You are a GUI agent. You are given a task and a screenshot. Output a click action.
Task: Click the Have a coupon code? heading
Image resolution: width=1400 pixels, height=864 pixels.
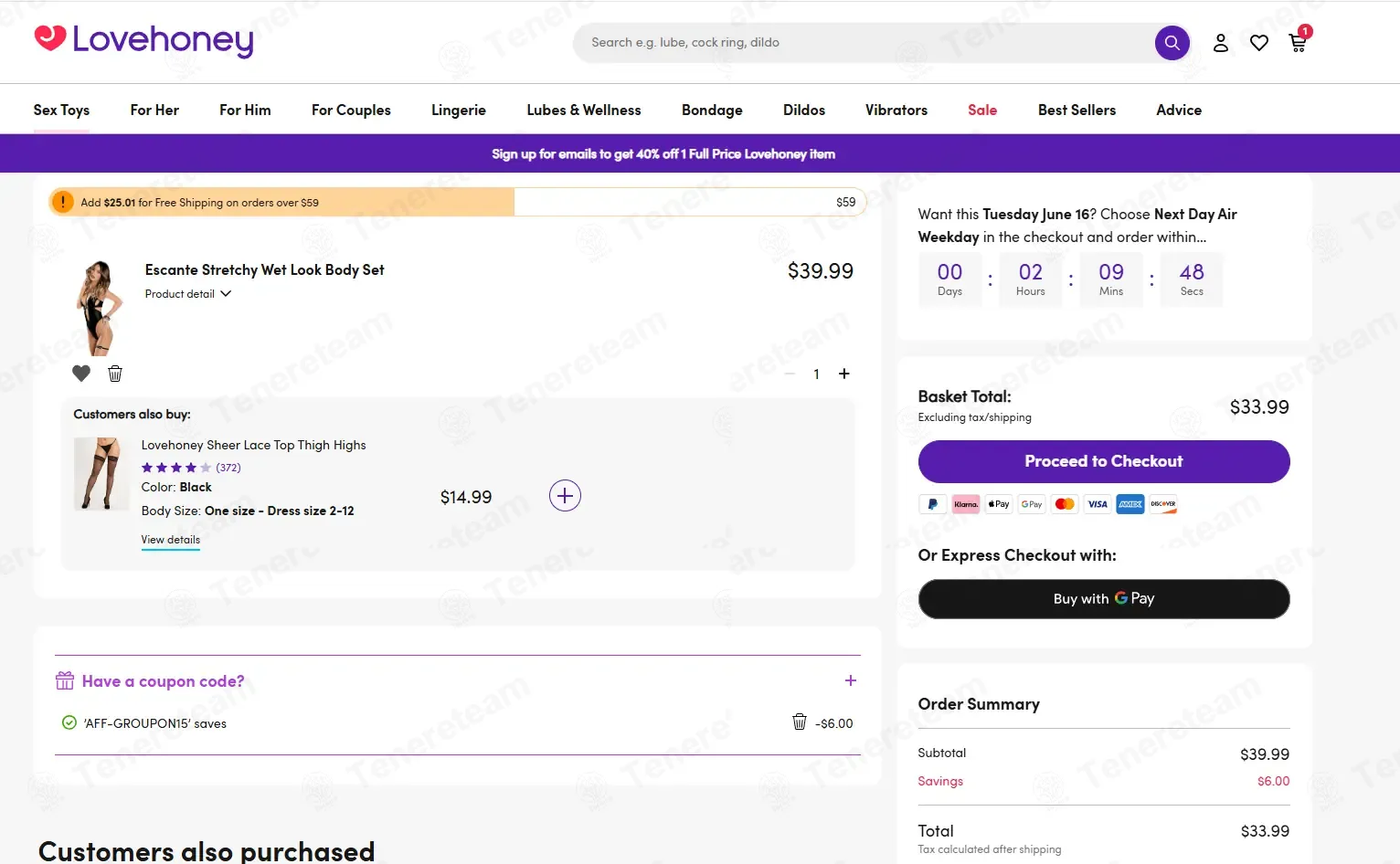(164, 681)
